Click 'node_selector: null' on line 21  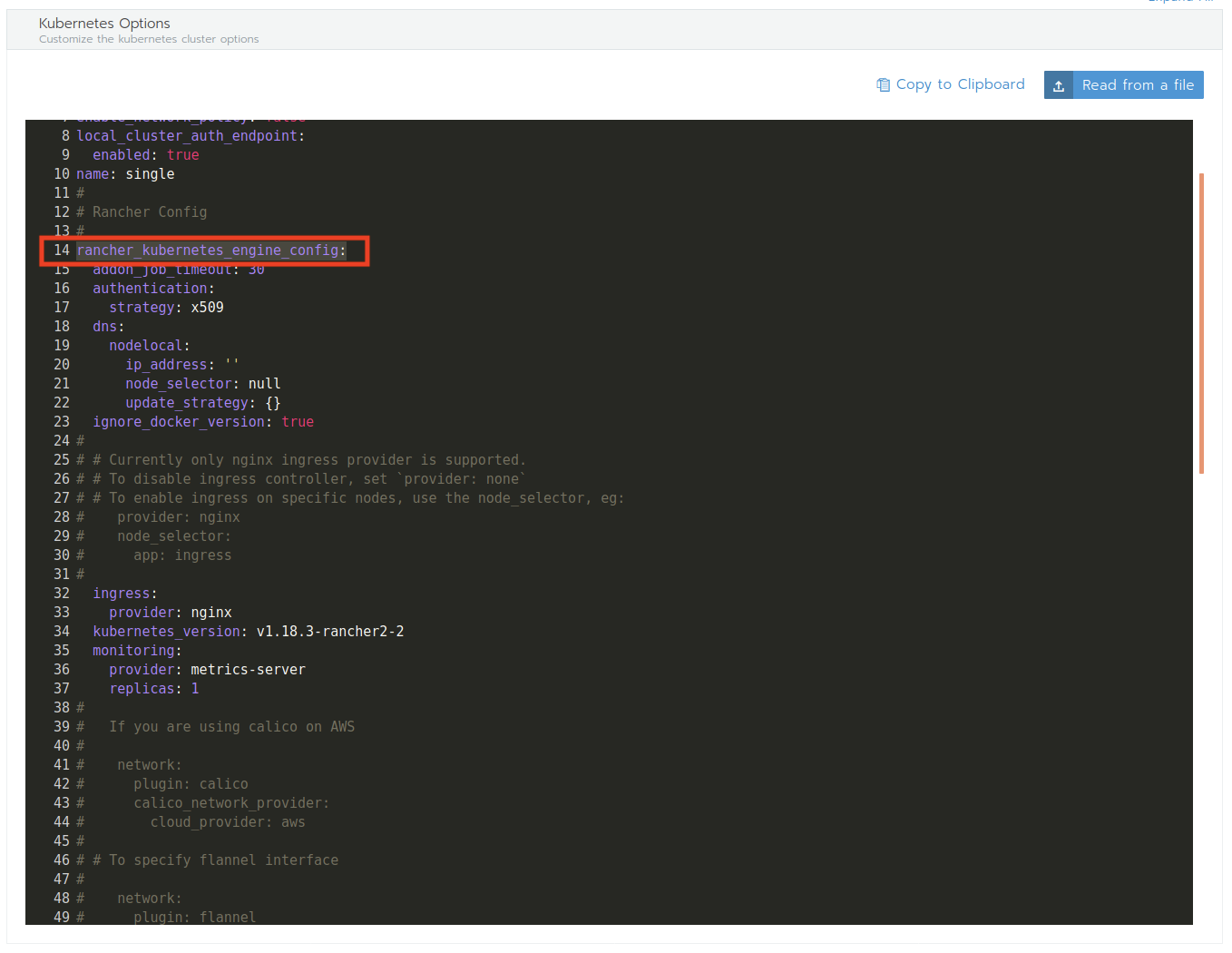[203, 384]
